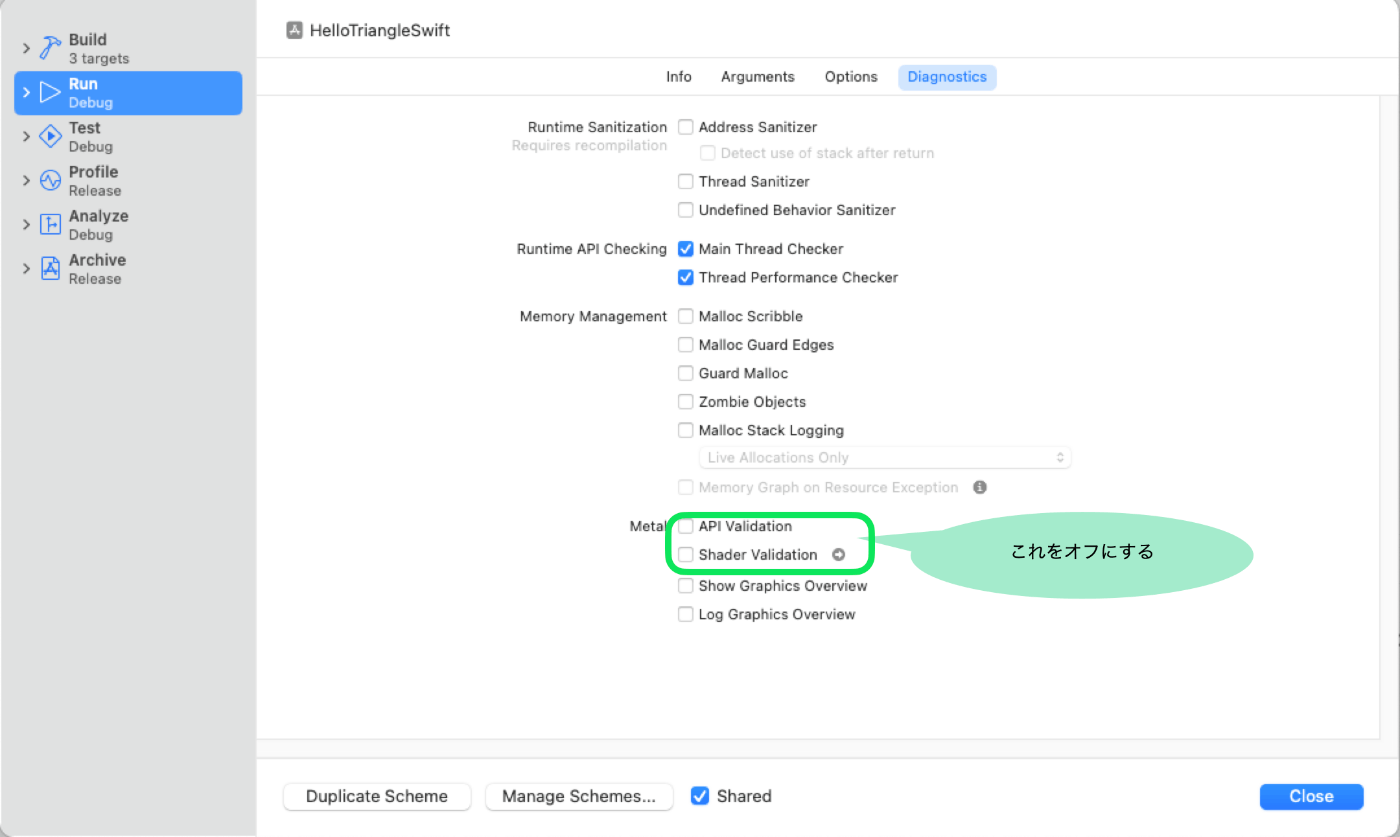
Task: Enable Address Sanitizer checkbox
Action: coord(686,127)
